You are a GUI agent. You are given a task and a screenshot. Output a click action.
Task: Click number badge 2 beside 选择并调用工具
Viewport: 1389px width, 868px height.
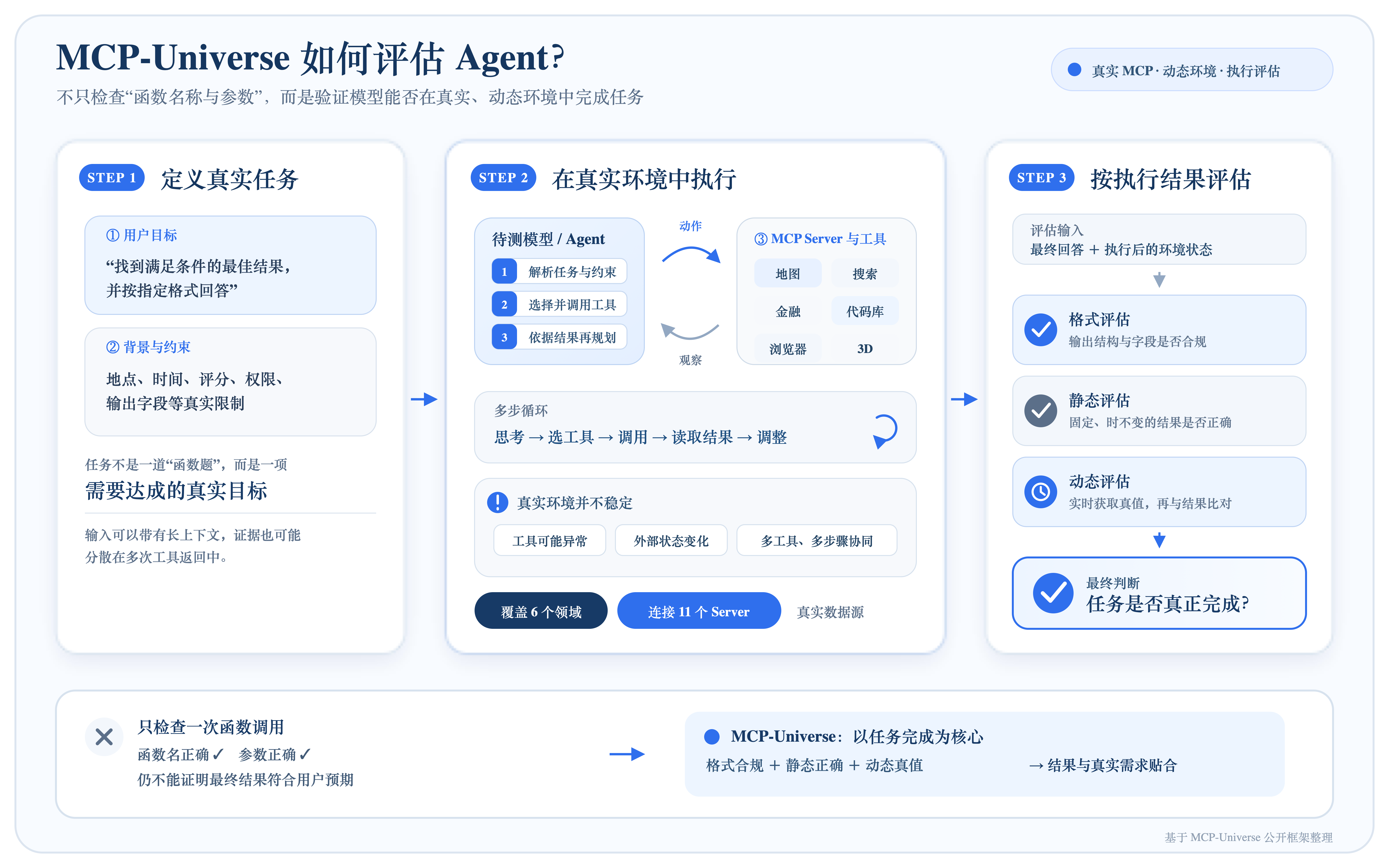504,304
